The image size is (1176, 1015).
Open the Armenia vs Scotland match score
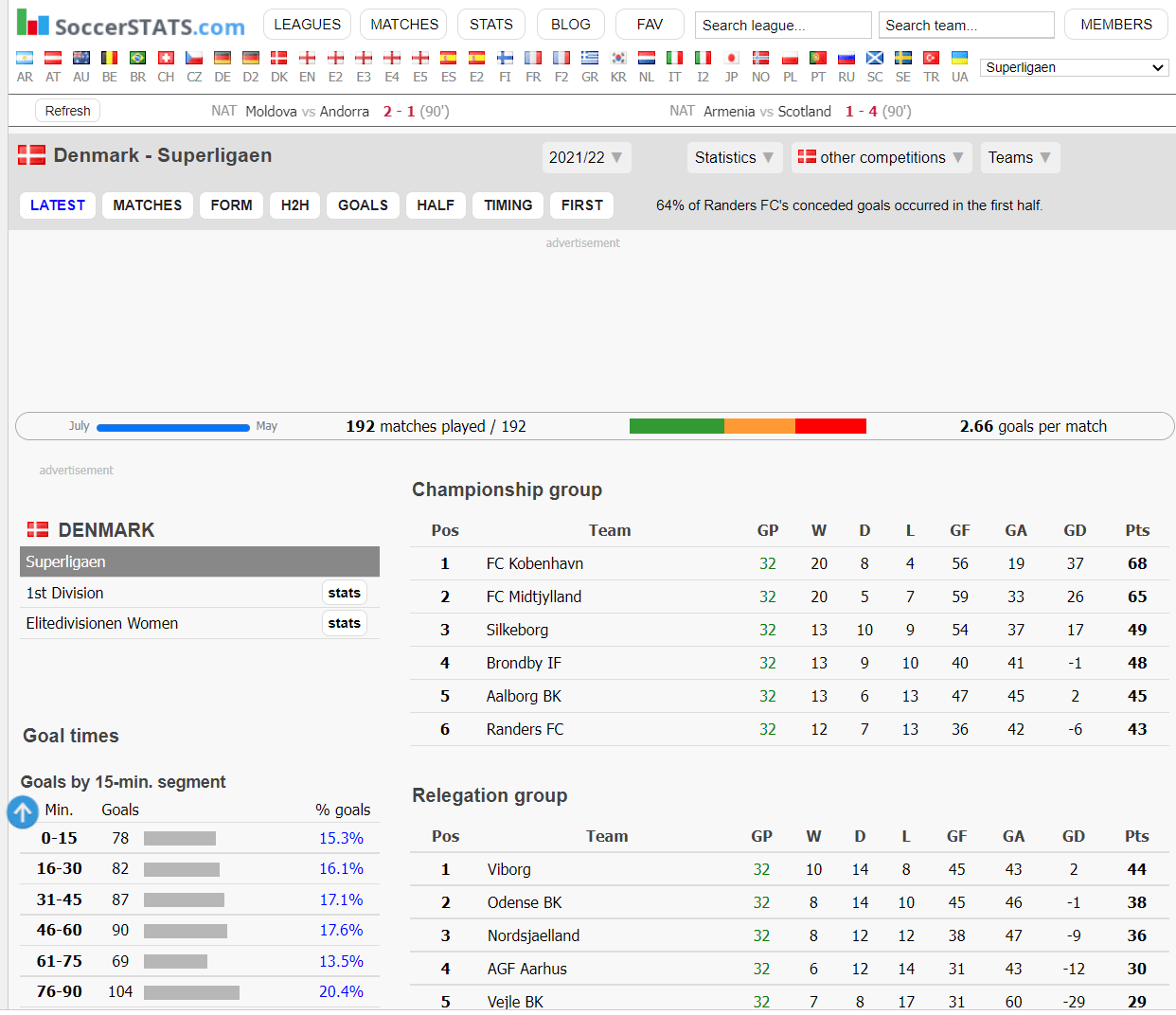pyautogui.click(x=861, y=111)
